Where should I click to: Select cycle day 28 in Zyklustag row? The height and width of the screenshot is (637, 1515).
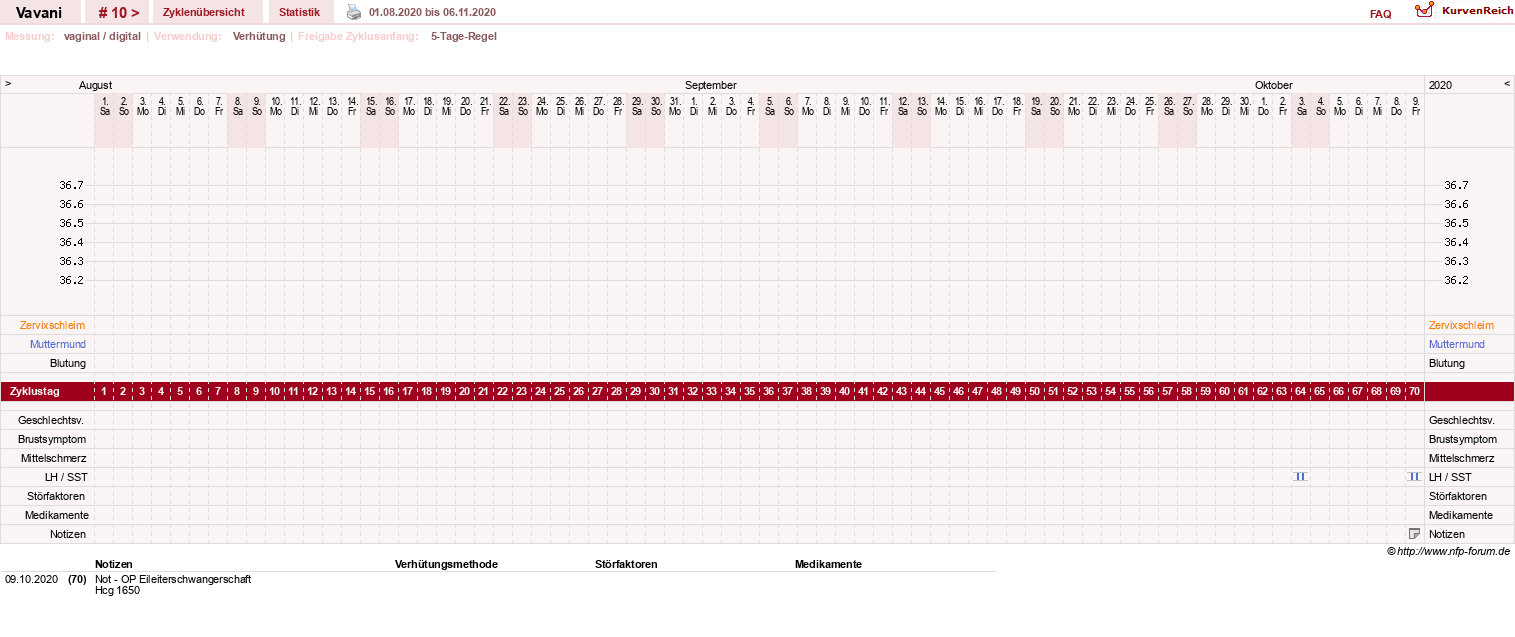click(617, 391)
